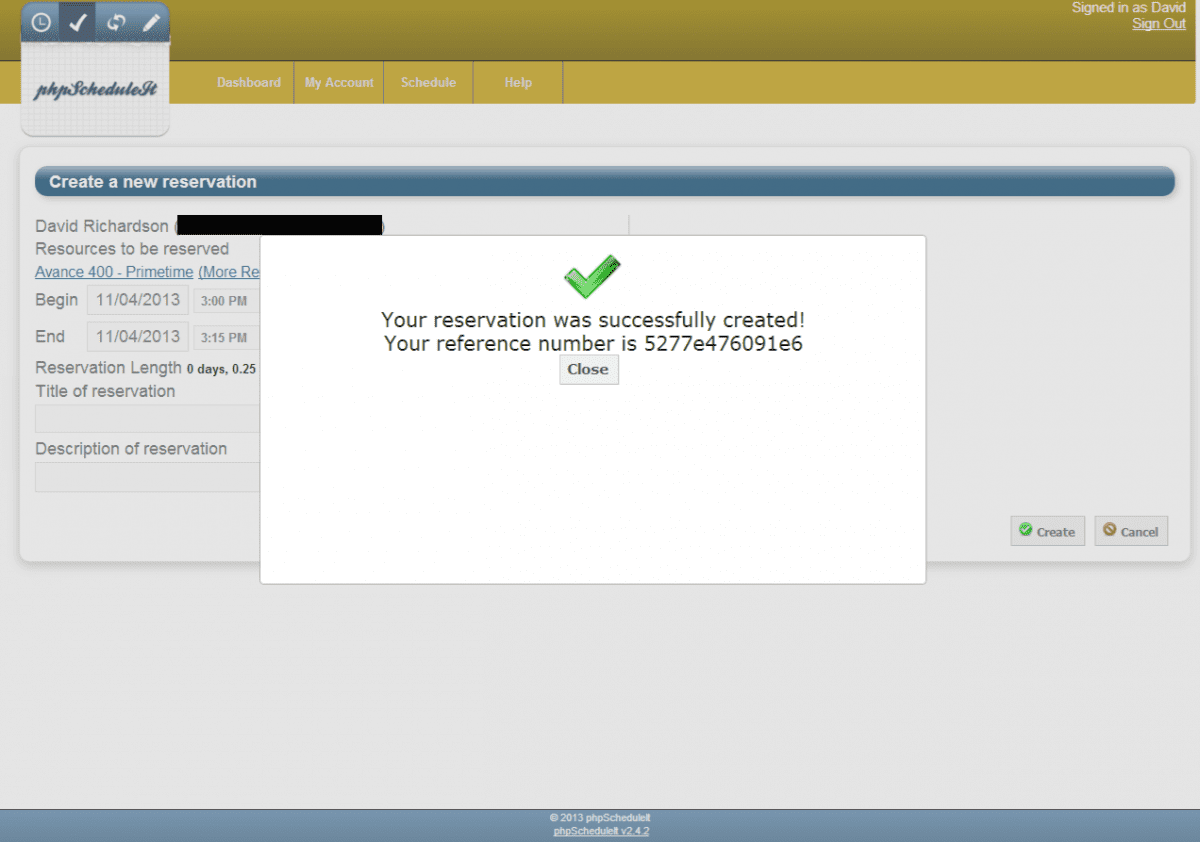Sign out of David's account

pyautogui.click(x=1158, y=24)
